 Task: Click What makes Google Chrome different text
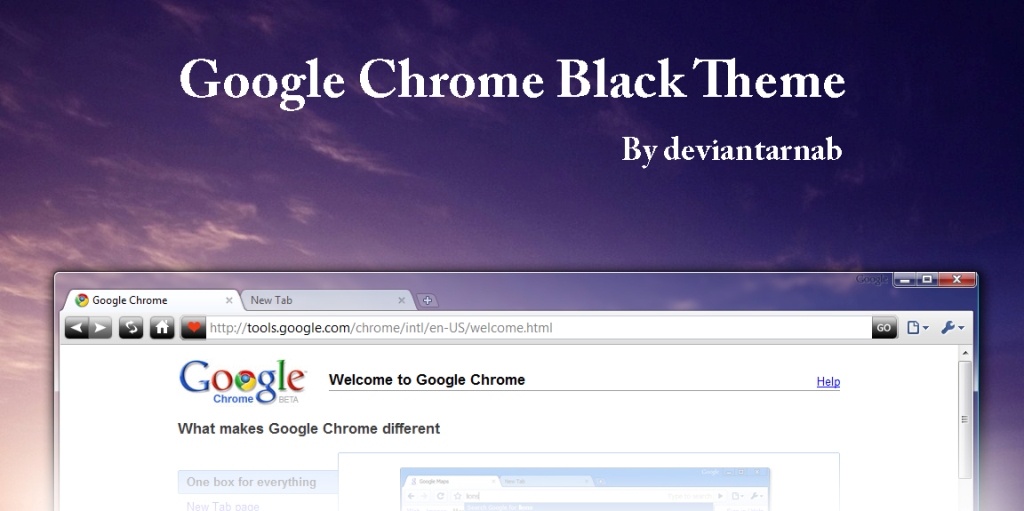[309, 429]
